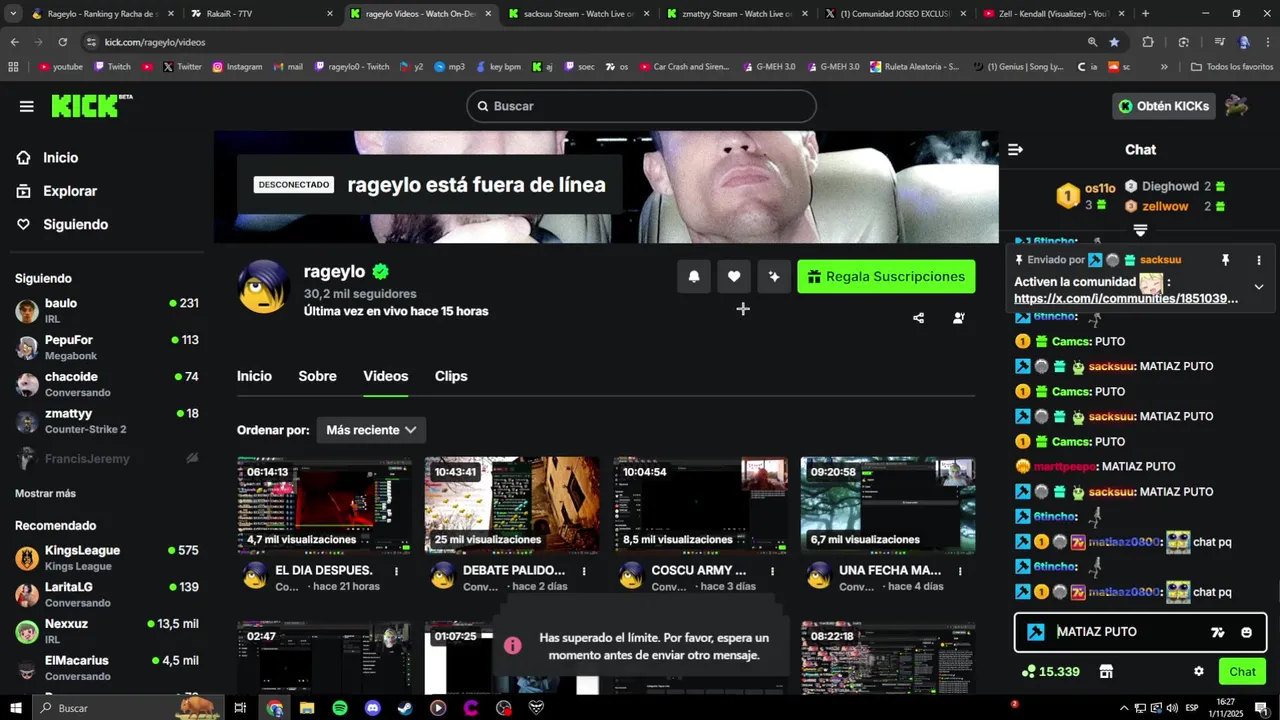Click the 15.339 channel points balance

1050,672
